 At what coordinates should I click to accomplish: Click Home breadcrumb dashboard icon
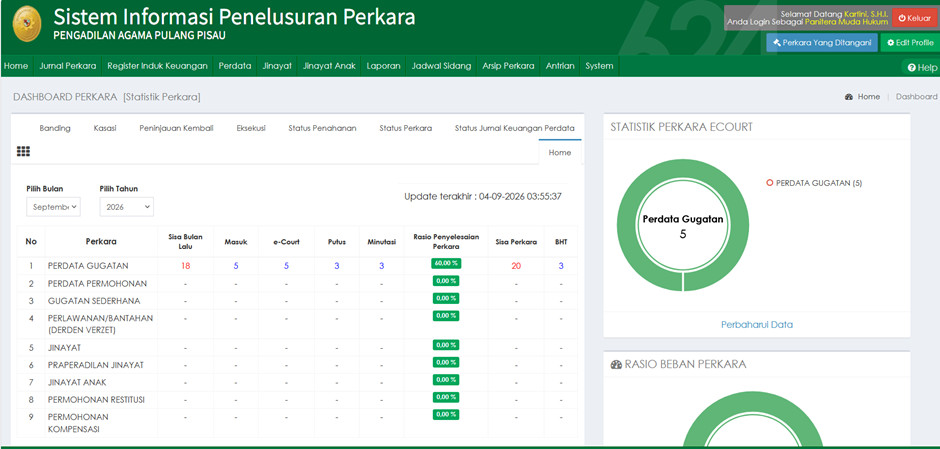(849, 97)
